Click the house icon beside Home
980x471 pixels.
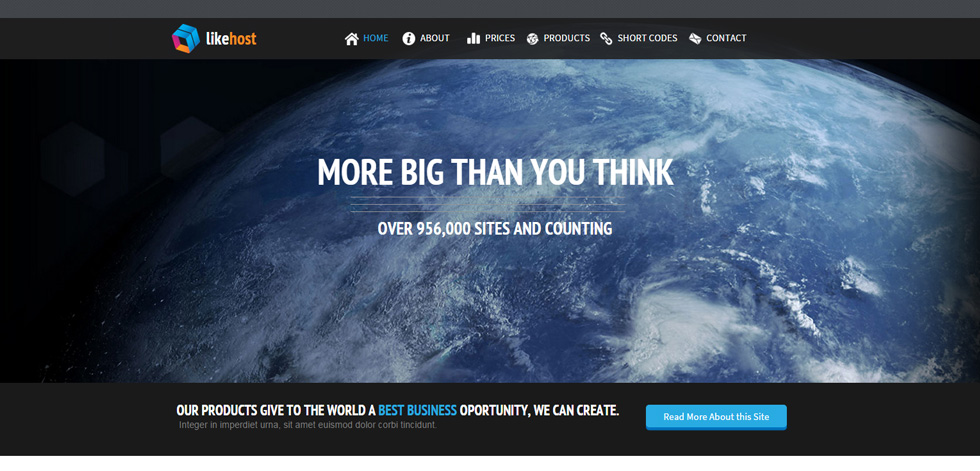tap(352, 39)
